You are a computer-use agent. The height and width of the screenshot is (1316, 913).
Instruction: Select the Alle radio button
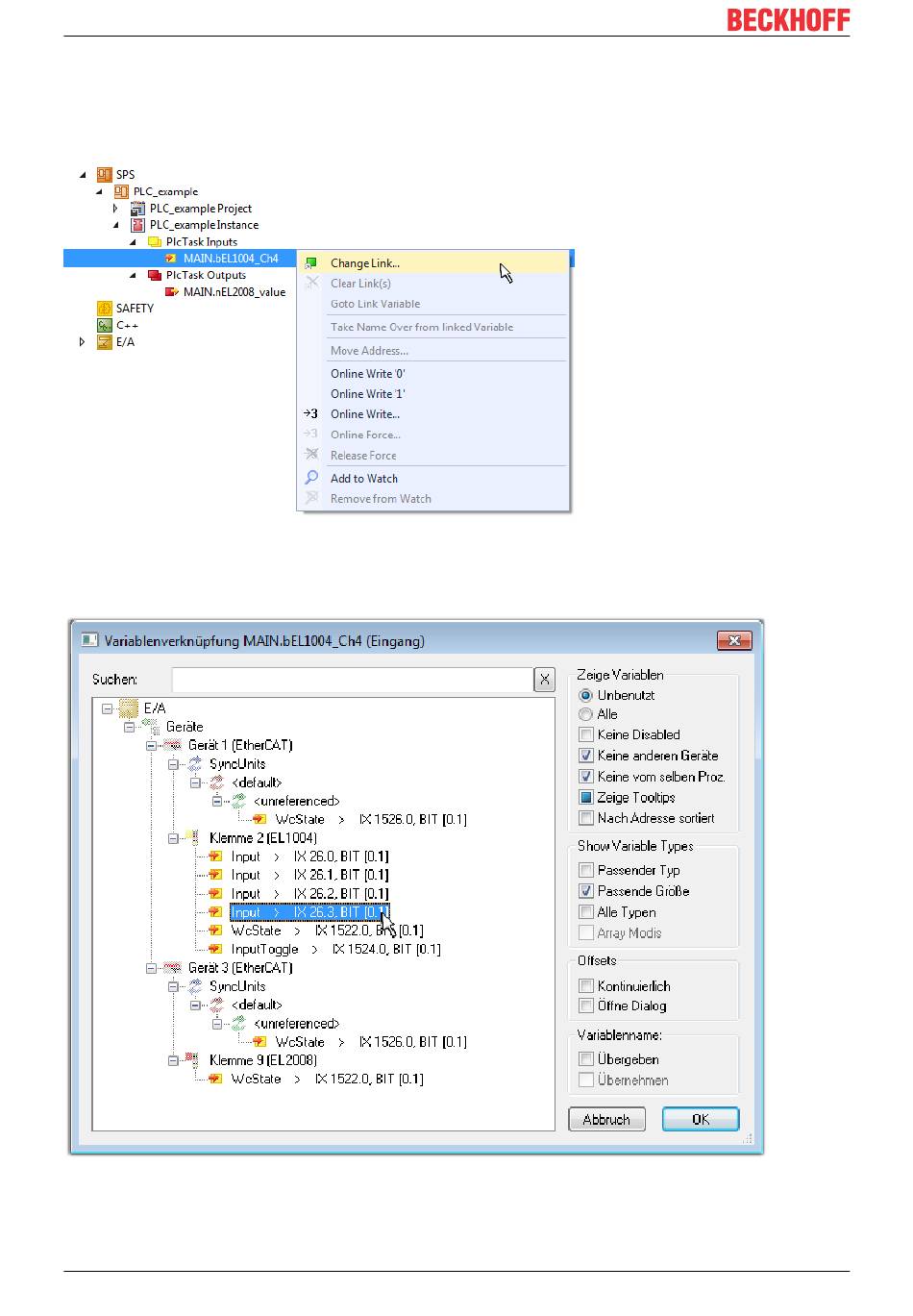pos(585,714)
